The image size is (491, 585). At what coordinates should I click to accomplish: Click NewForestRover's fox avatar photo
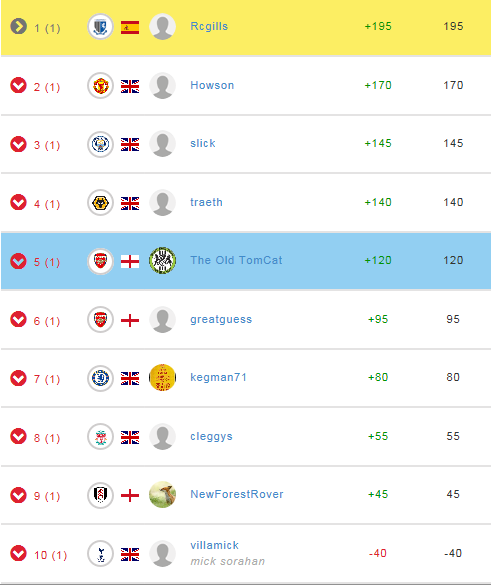tap(162, 495)
